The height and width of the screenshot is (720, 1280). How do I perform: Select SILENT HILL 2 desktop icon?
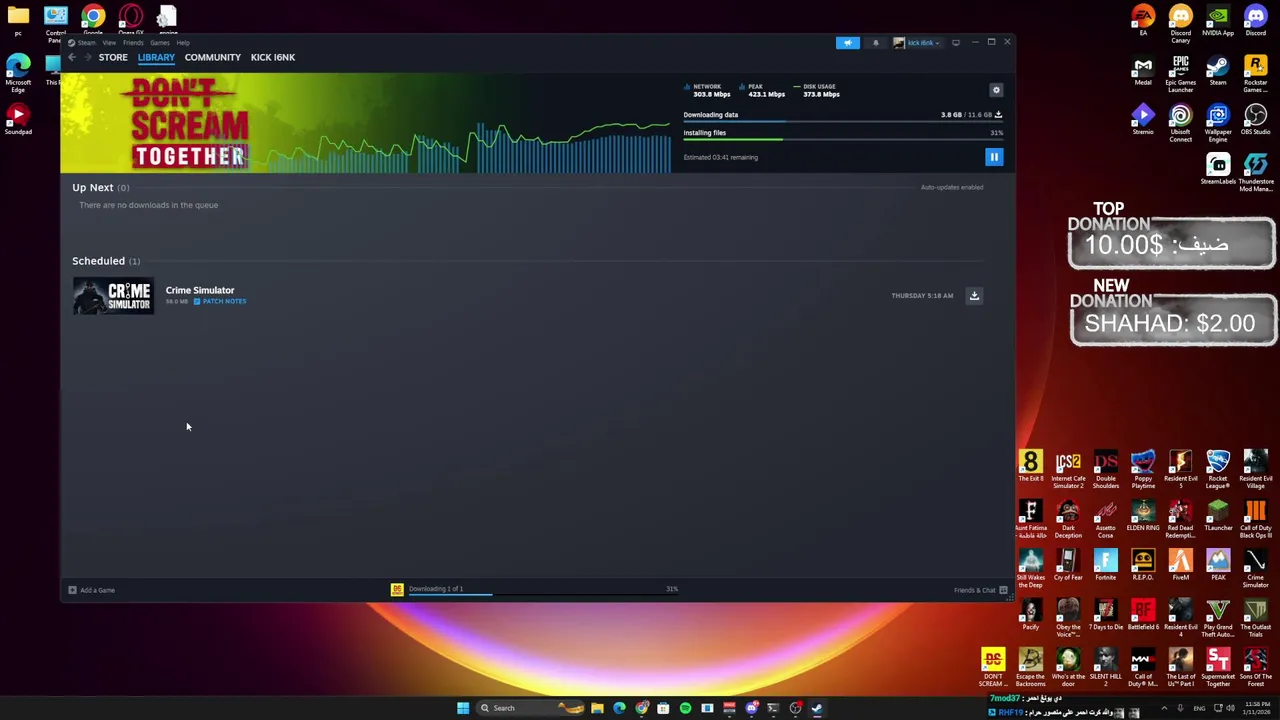tap(1105, 668)
